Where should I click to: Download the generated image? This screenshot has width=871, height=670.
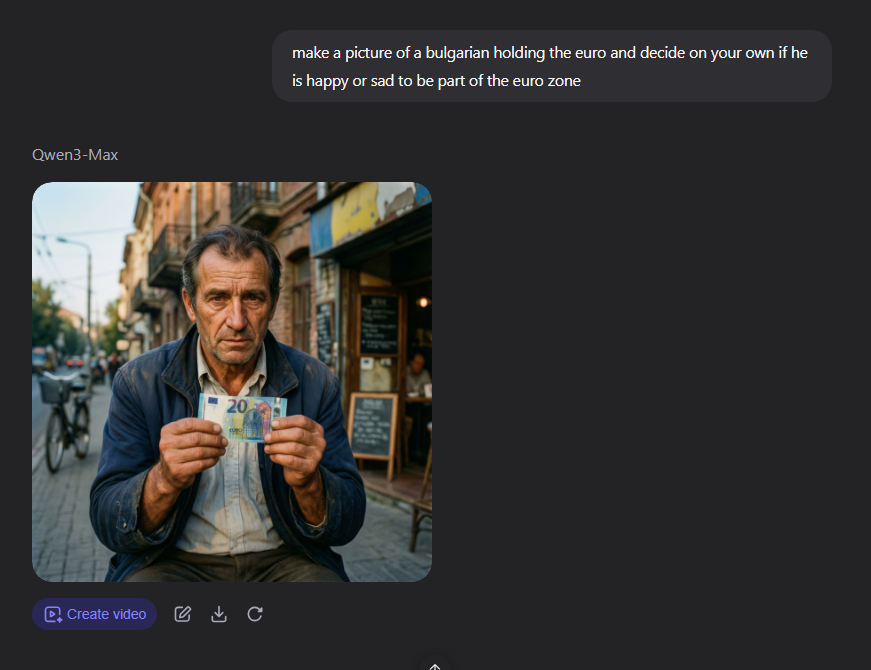pos(219,614)
